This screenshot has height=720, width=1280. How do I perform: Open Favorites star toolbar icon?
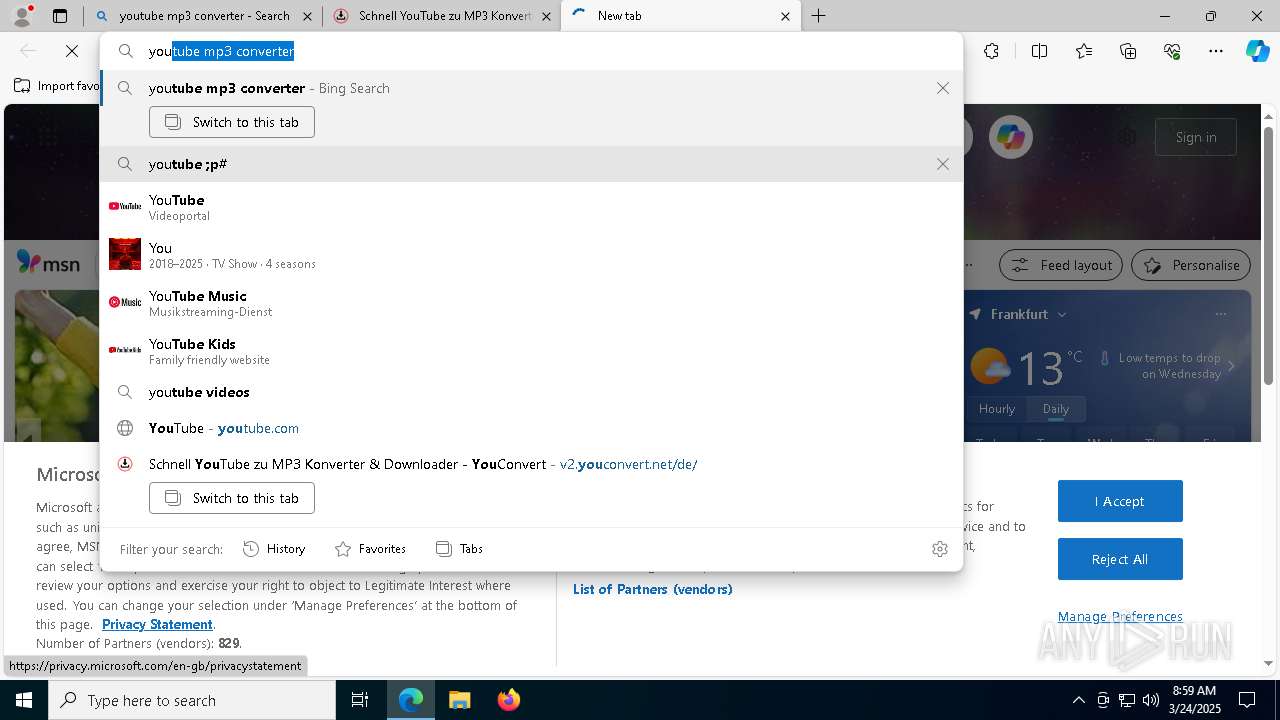(1084, 51)
